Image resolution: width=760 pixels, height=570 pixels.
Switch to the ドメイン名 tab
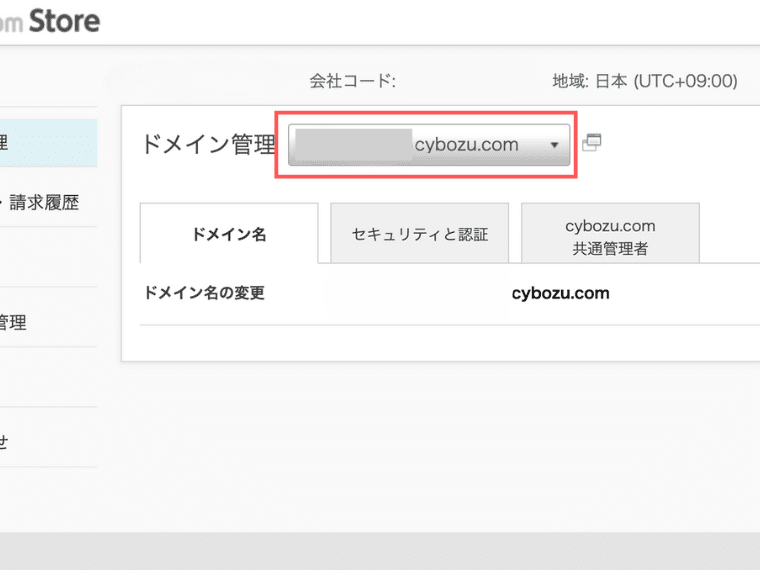coord(229,234)
